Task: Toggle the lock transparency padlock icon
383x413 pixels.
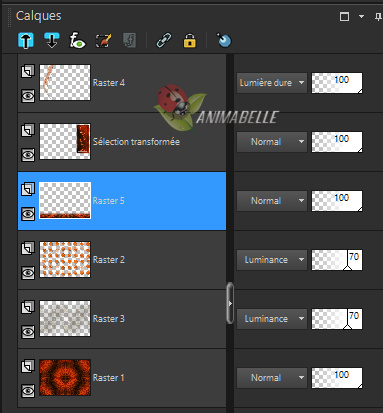Action: pos(190,41)
